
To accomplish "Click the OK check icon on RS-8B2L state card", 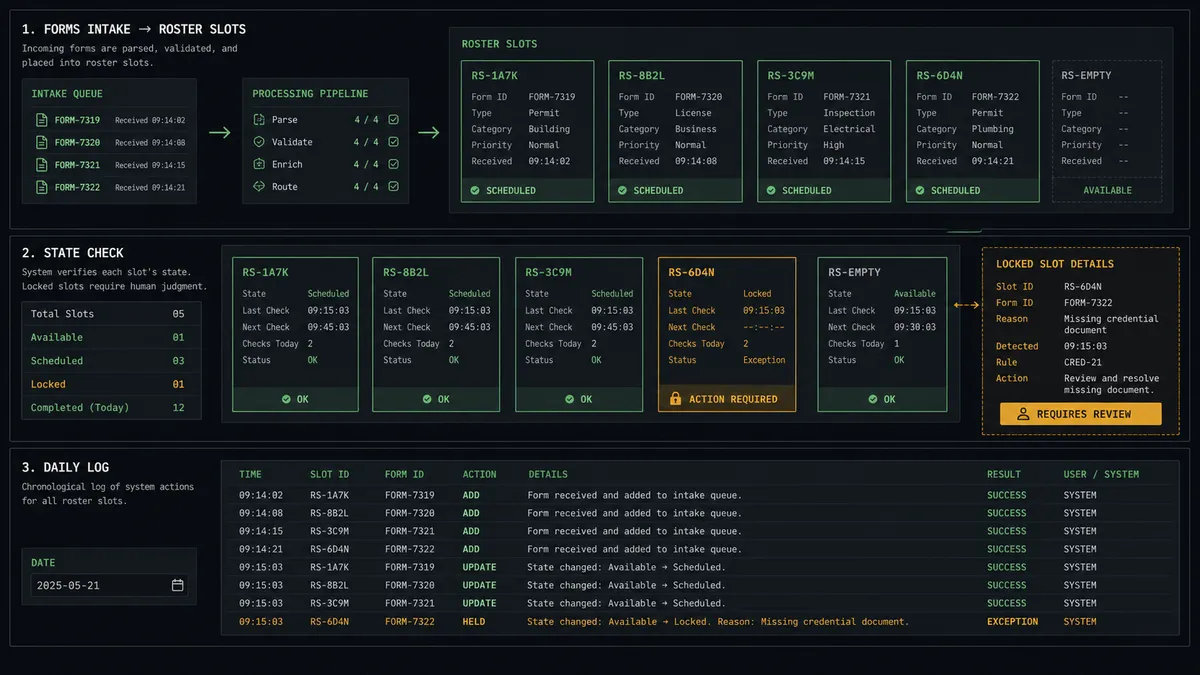I will click(428, 399).
